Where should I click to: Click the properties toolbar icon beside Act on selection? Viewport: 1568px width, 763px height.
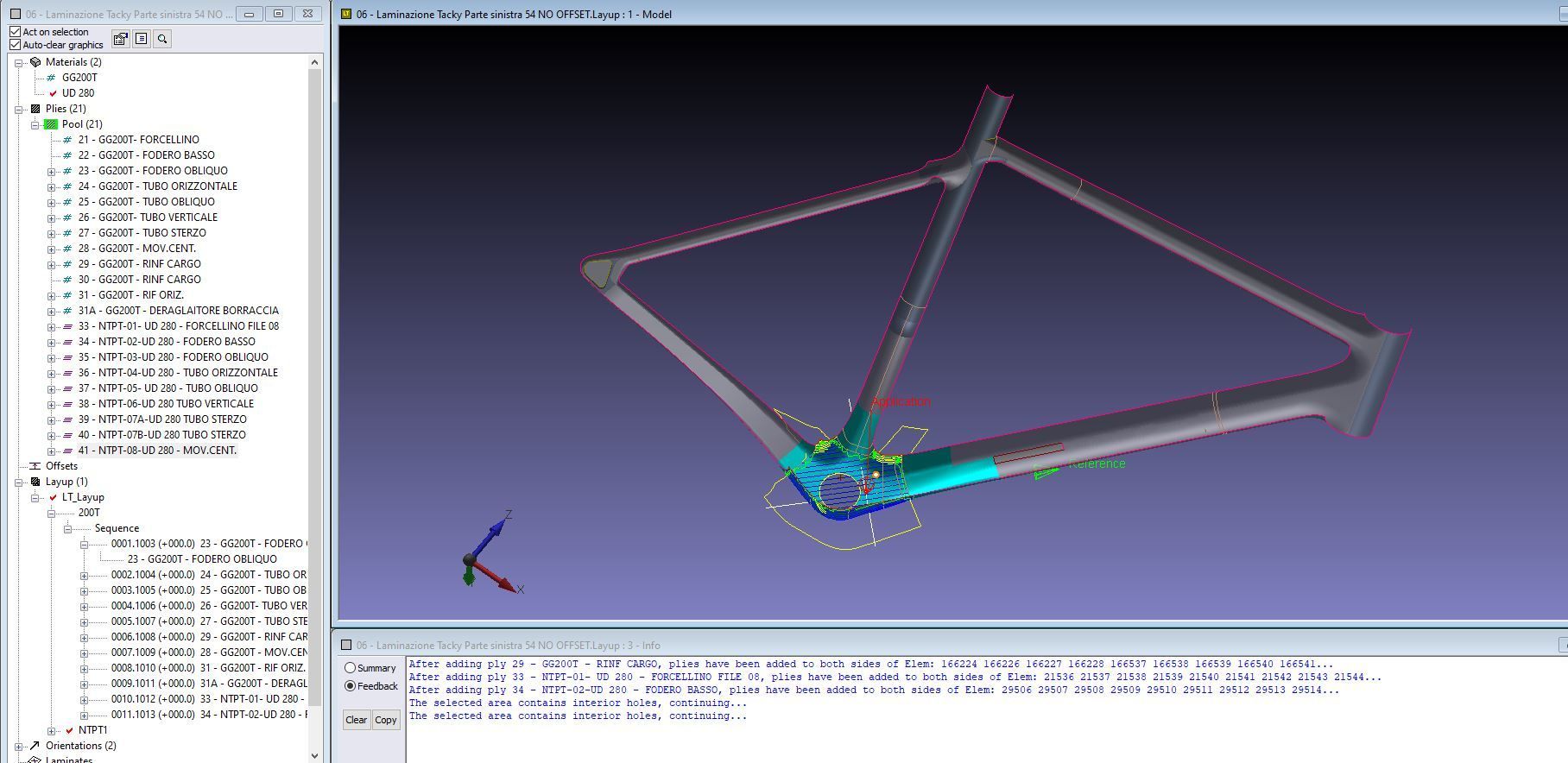(x=120, y=39)
